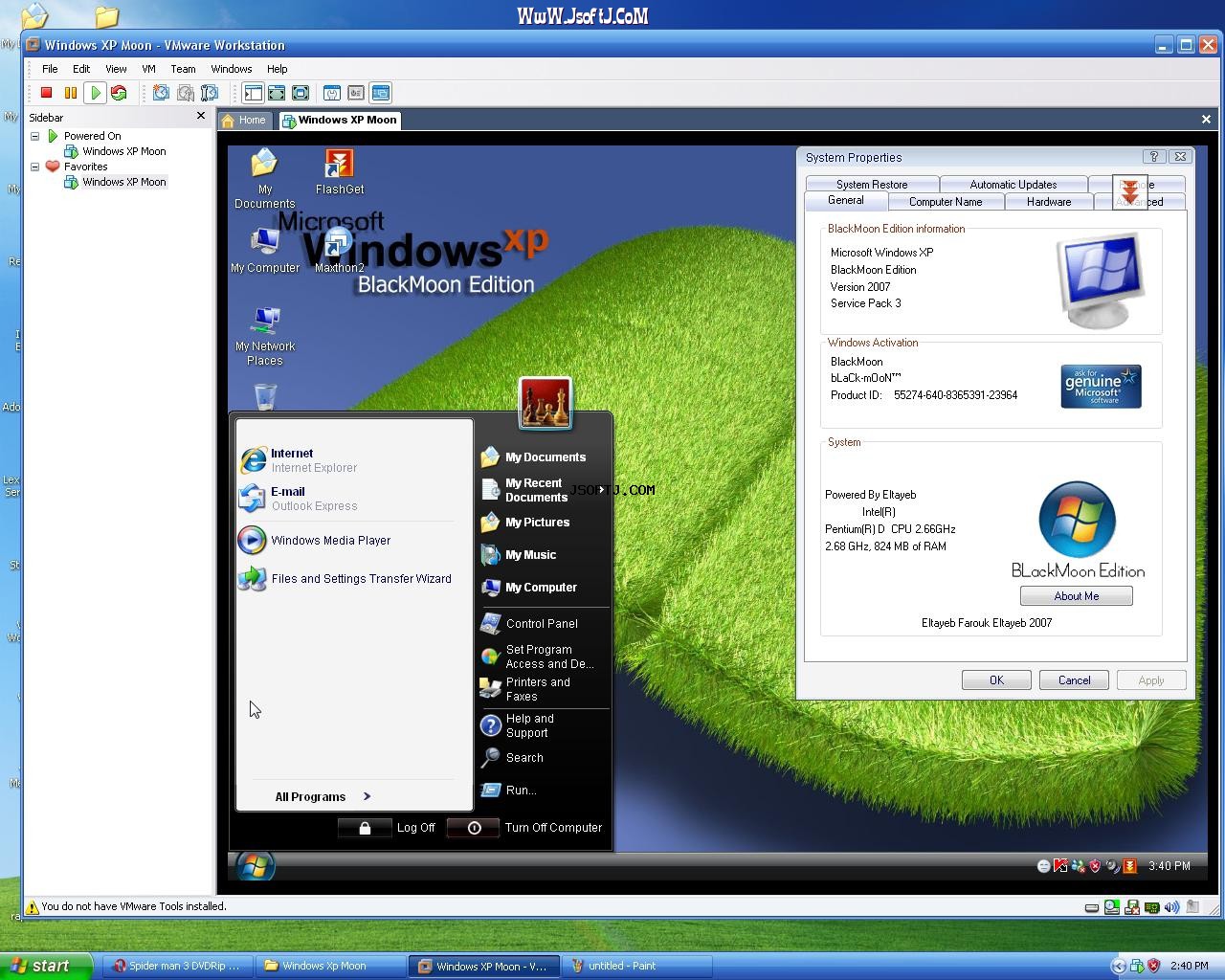
Task: Suspend the virtual machine with the pause button
Action: point(70,93)
